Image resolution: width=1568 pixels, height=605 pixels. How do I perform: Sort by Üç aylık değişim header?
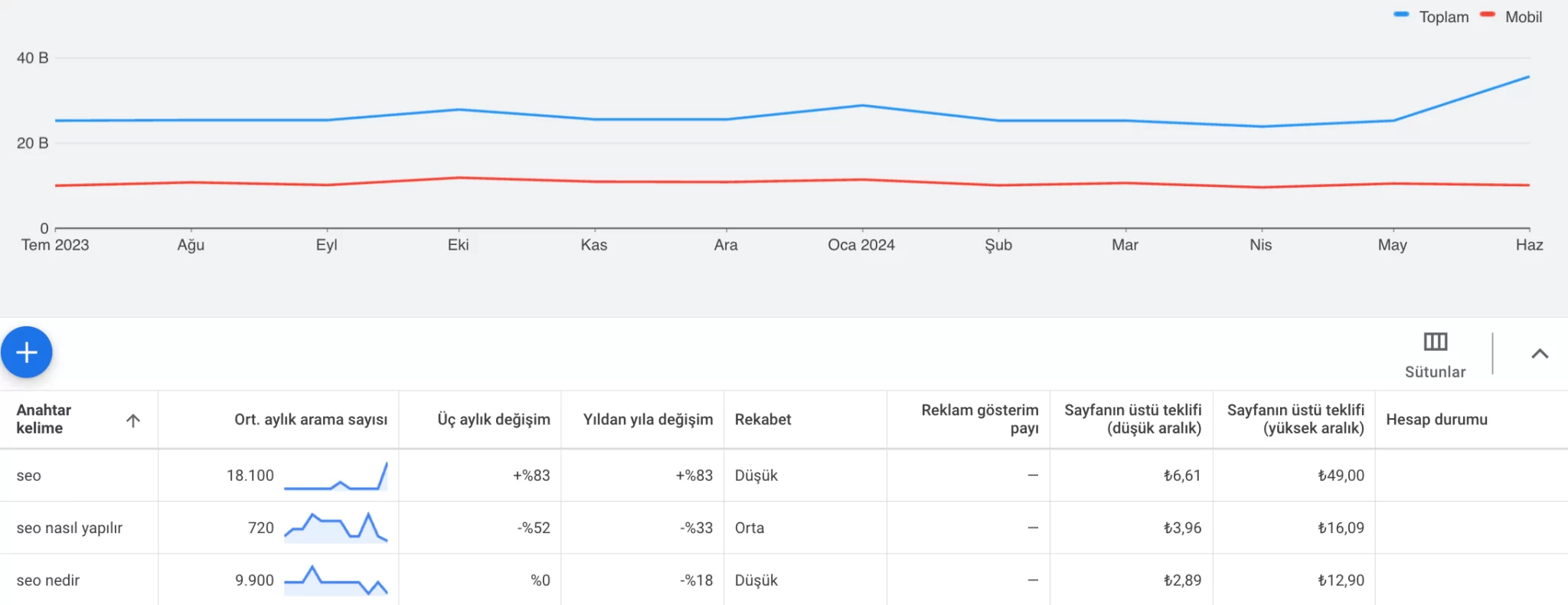494,420
